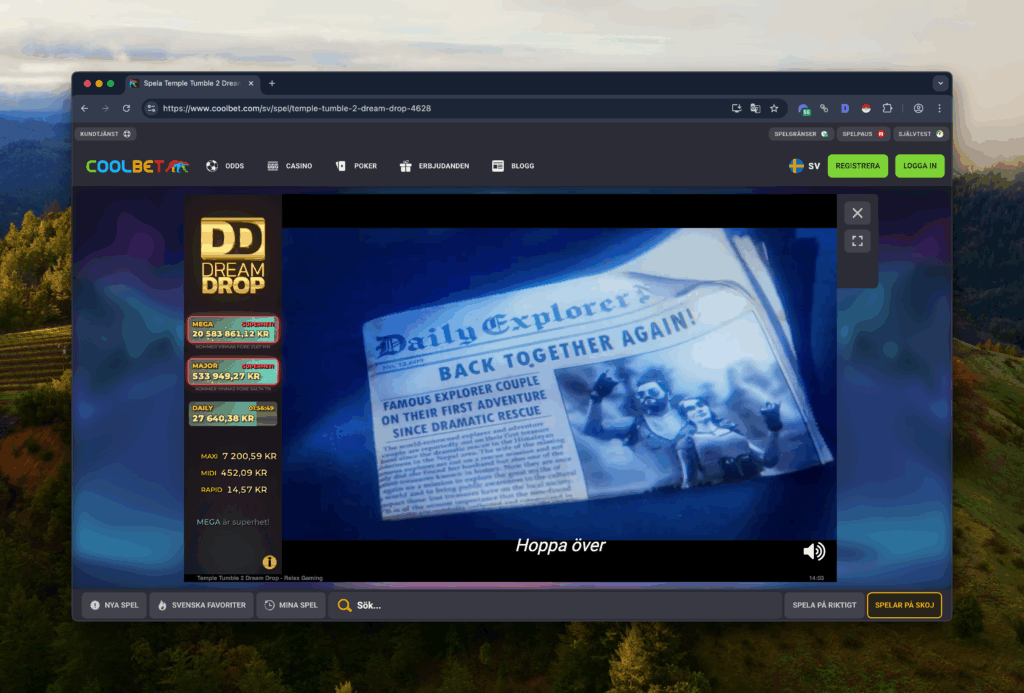Open the SV language selector

[x=805, y=166]
